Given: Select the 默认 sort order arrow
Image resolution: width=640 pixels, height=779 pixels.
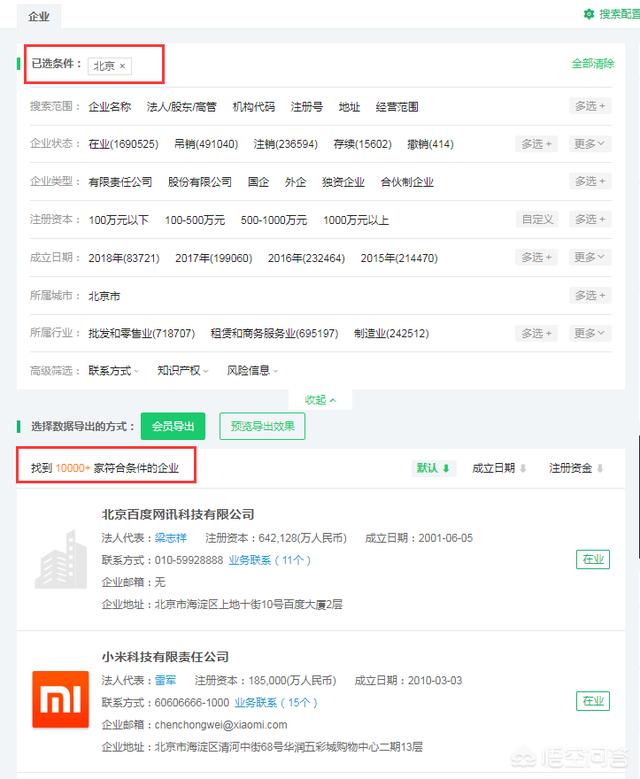Looking at the screenshot, I should [446, 468].
